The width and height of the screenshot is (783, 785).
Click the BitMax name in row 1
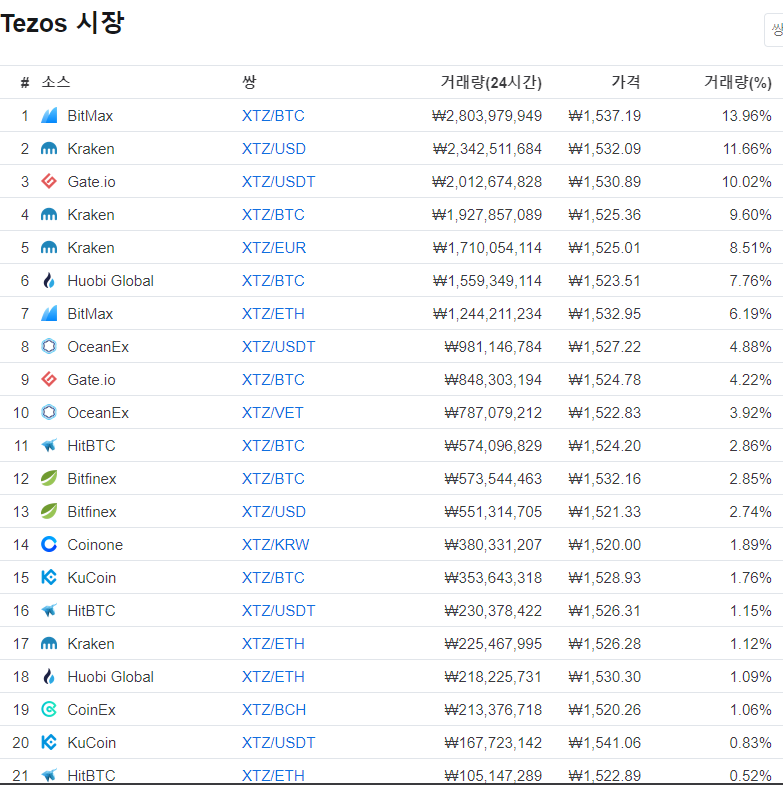[x=90, y=116]
